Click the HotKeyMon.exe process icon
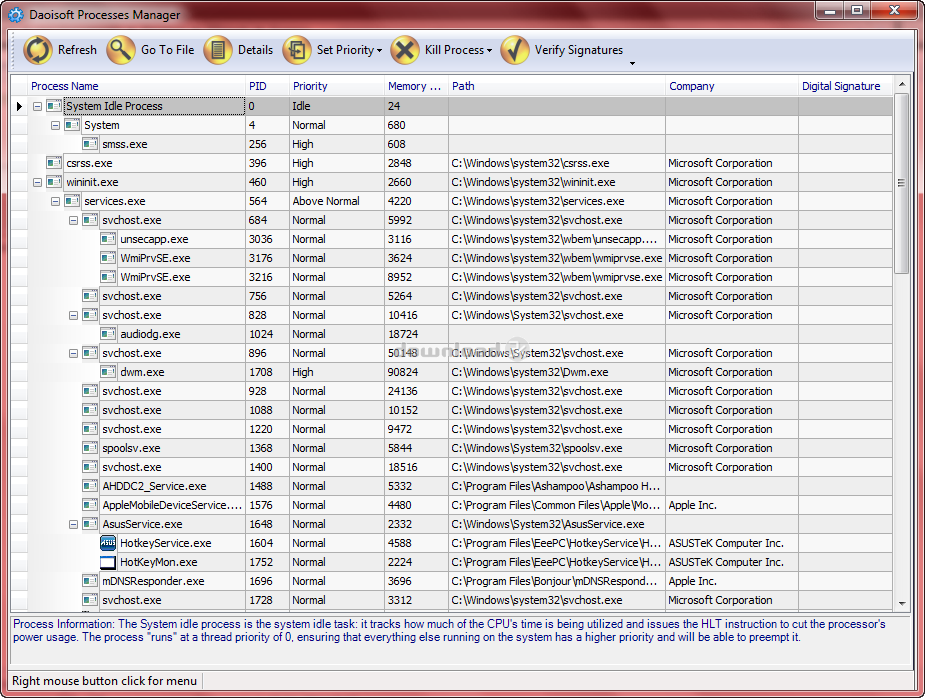 [108, 562]
